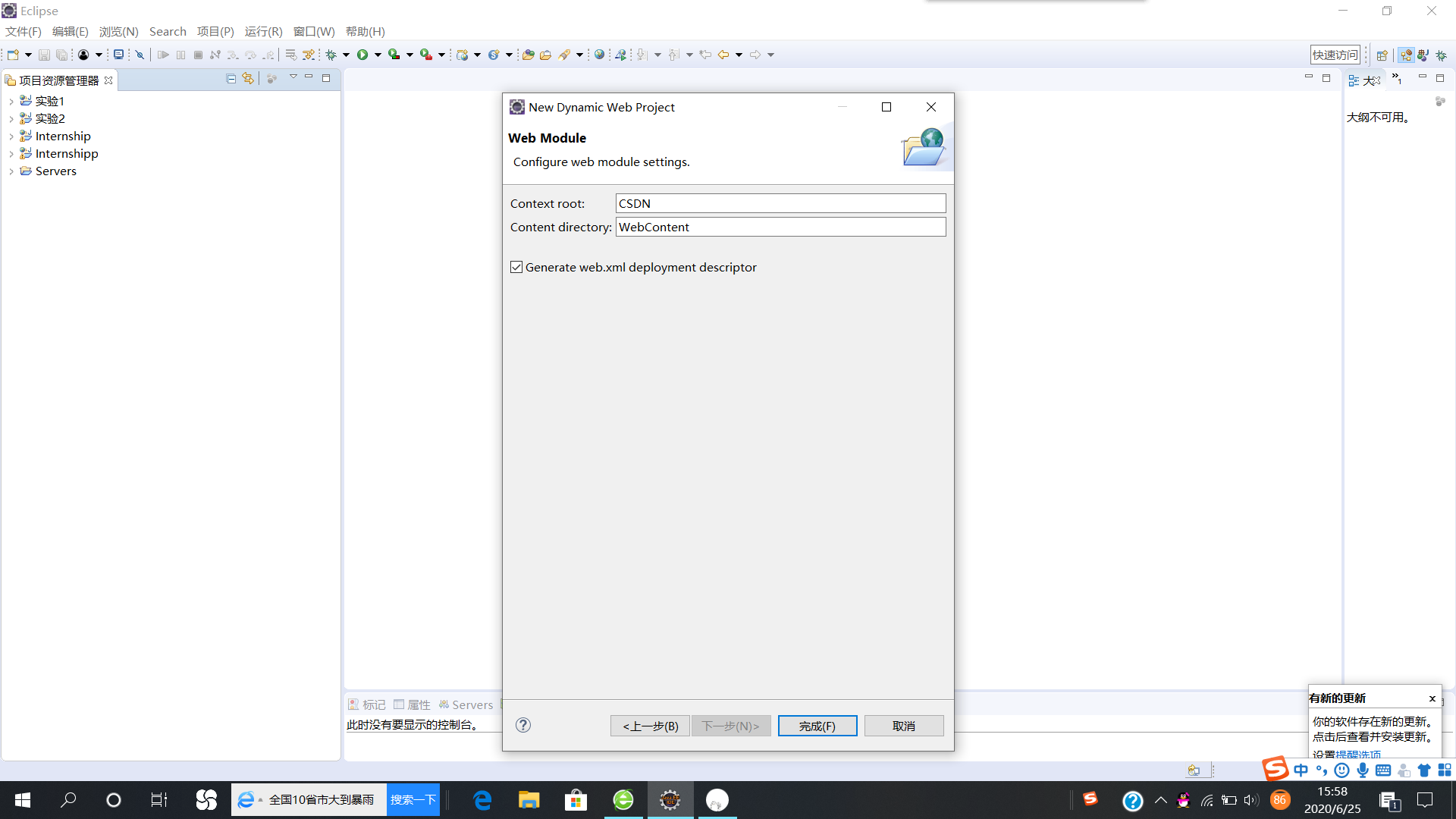Expand the Internship project tree node
The image size is (1456, 819).
(11, 136)
